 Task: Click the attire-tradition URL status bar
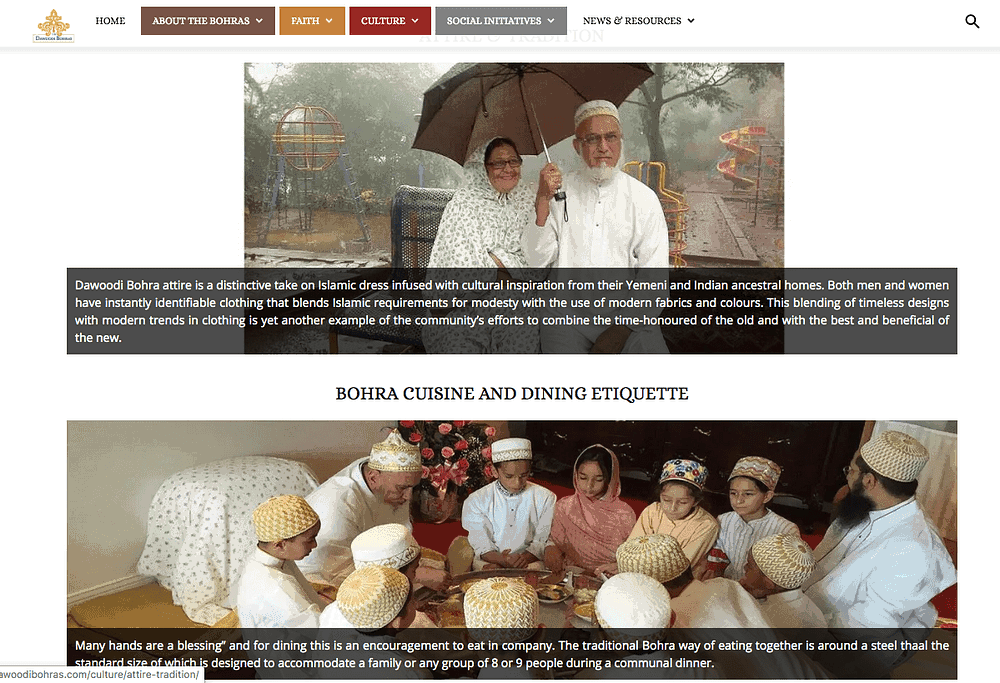(x=101, y=674)
